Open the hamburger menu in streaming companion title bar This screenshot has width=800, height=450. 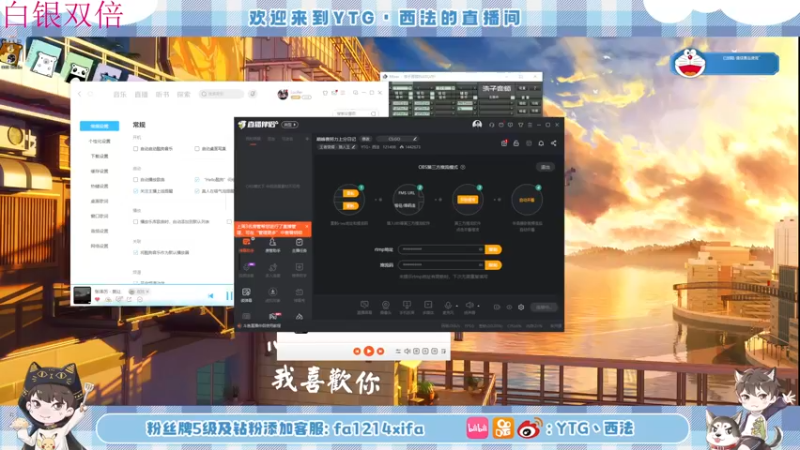click(530, 125)
